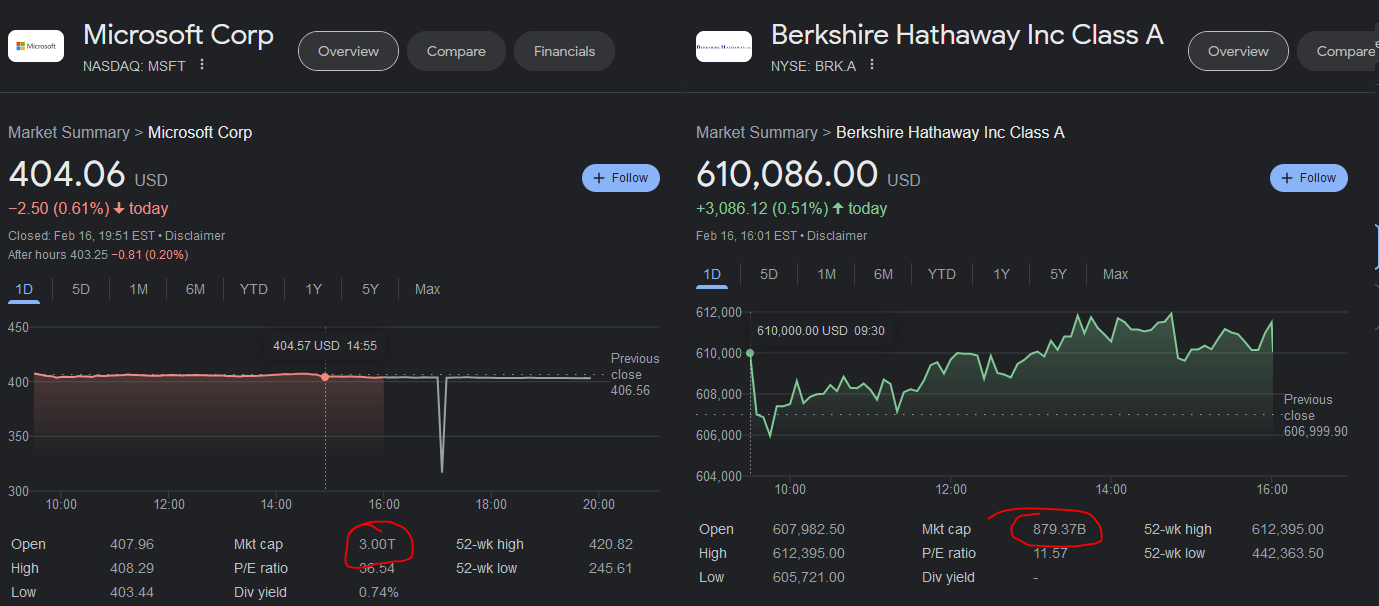Click the 610,086.00 price of Berkshire Hathaway

(x=787, y=174)
